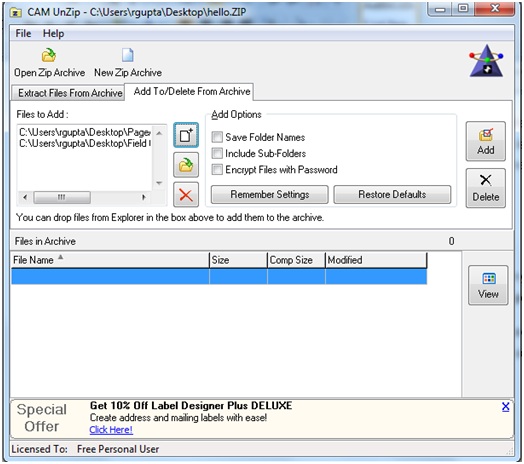Screen dimensions: 524x464
Task: Click the red X remove file icon
Action: tap(186, 195)
